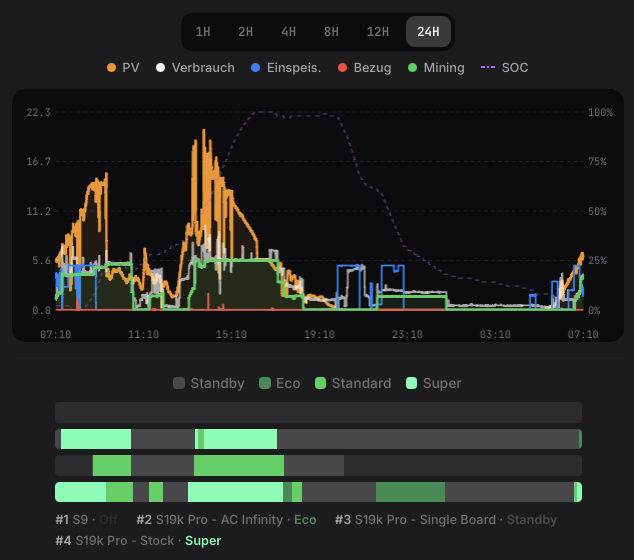Click the 100% SOC axis label
The image size is (634, 560).
pyautogui.click(x=600, y=112)
